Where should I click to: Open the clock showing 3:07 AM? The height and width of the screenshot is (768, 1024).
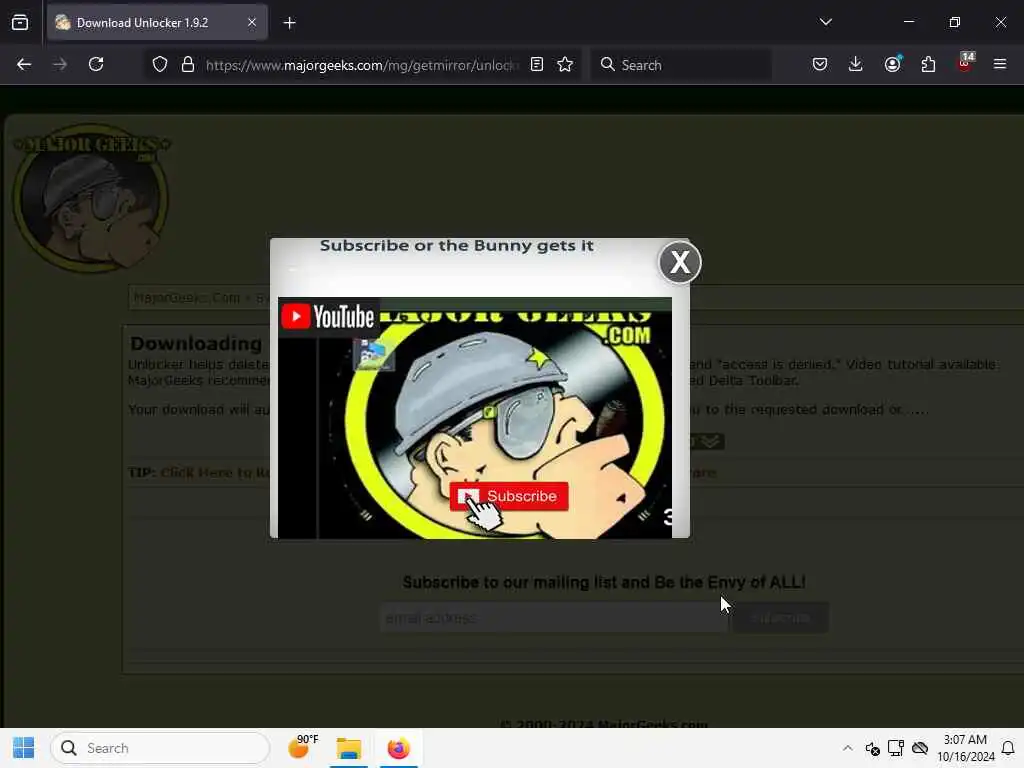(x=965, y=748)
